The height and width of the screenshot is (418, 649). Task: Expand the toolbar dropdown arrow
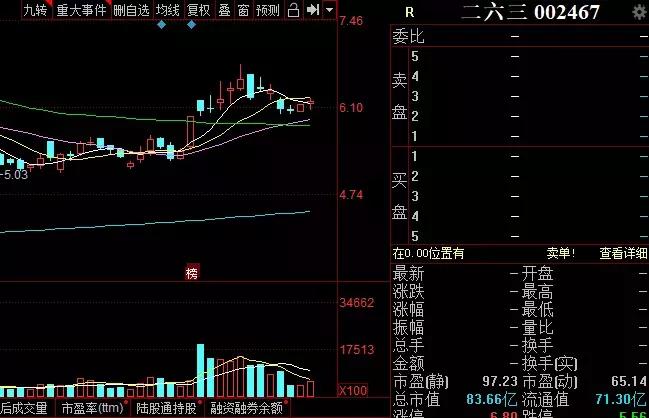[329, 10]
